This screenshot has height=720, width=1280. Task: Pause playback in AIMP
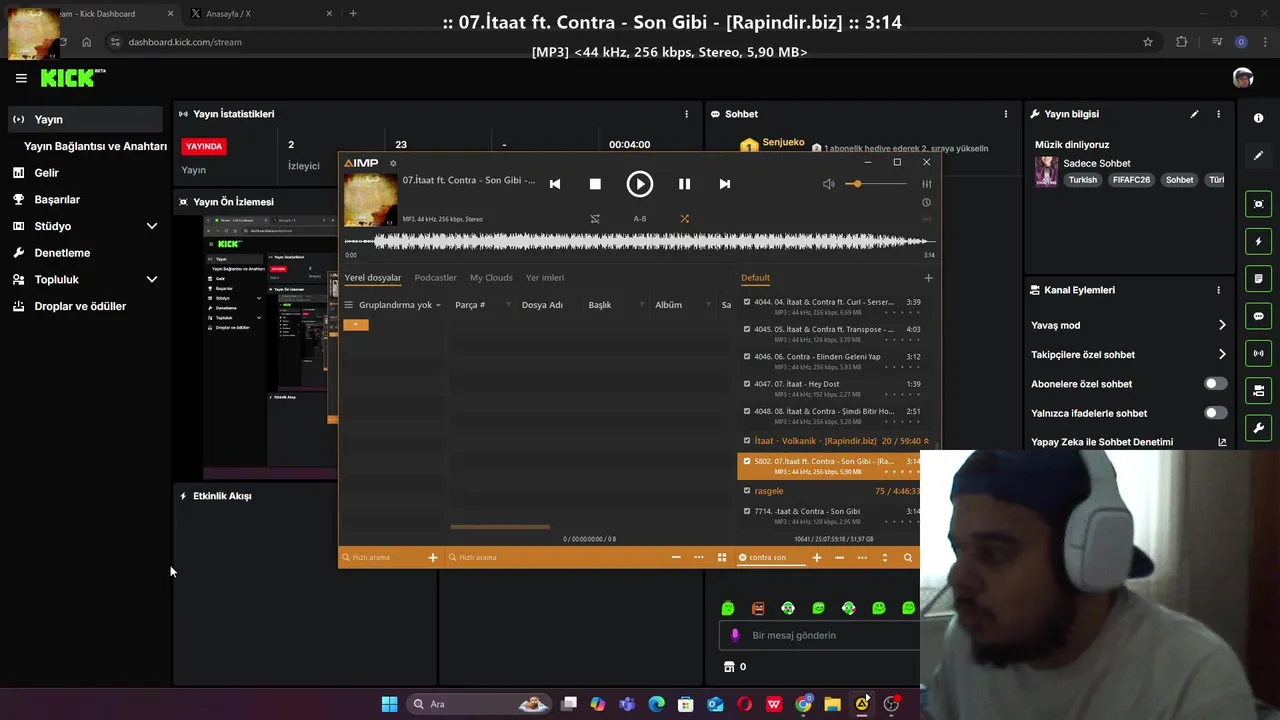click(x=684, y=184)
